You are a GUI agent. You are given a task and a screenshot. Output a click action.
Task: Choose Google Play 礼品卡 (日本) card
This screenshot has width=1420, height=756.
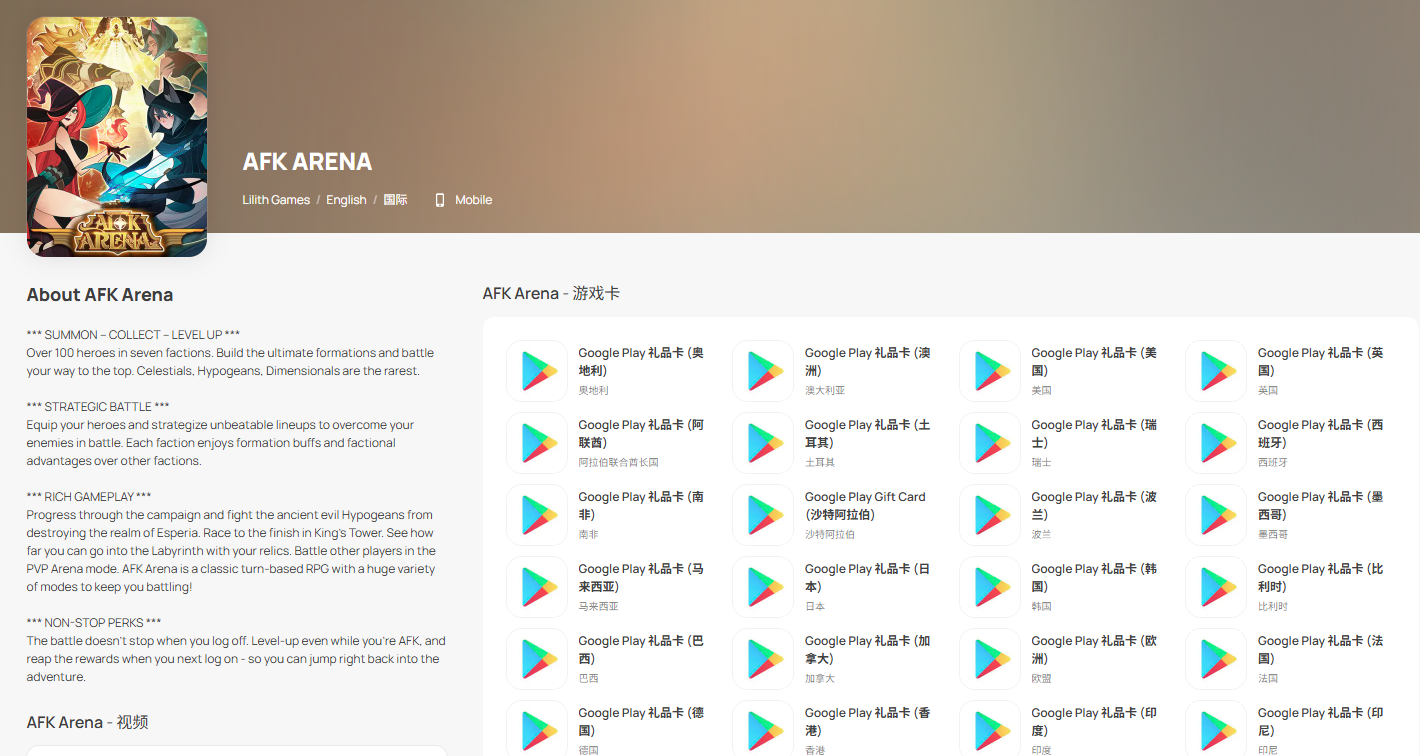click(867, 577)
